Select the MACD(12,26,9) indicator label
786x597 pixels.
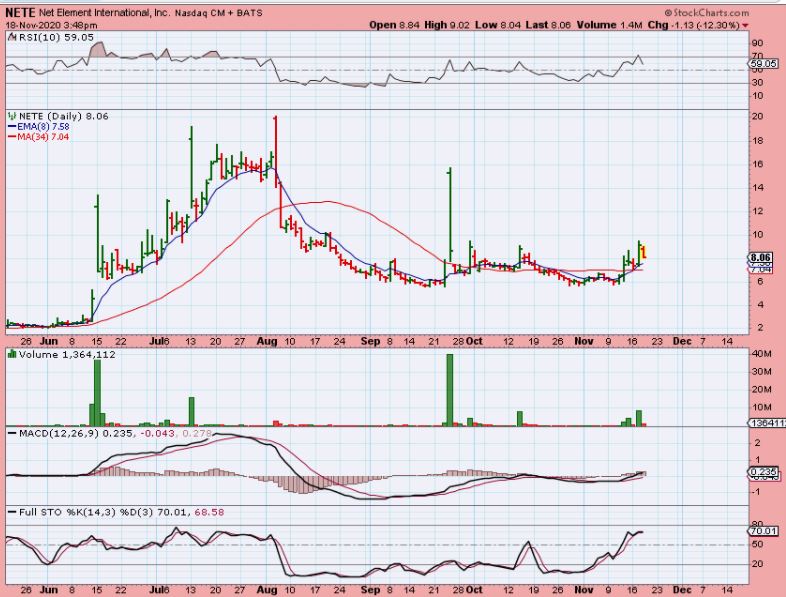[50, 432]
